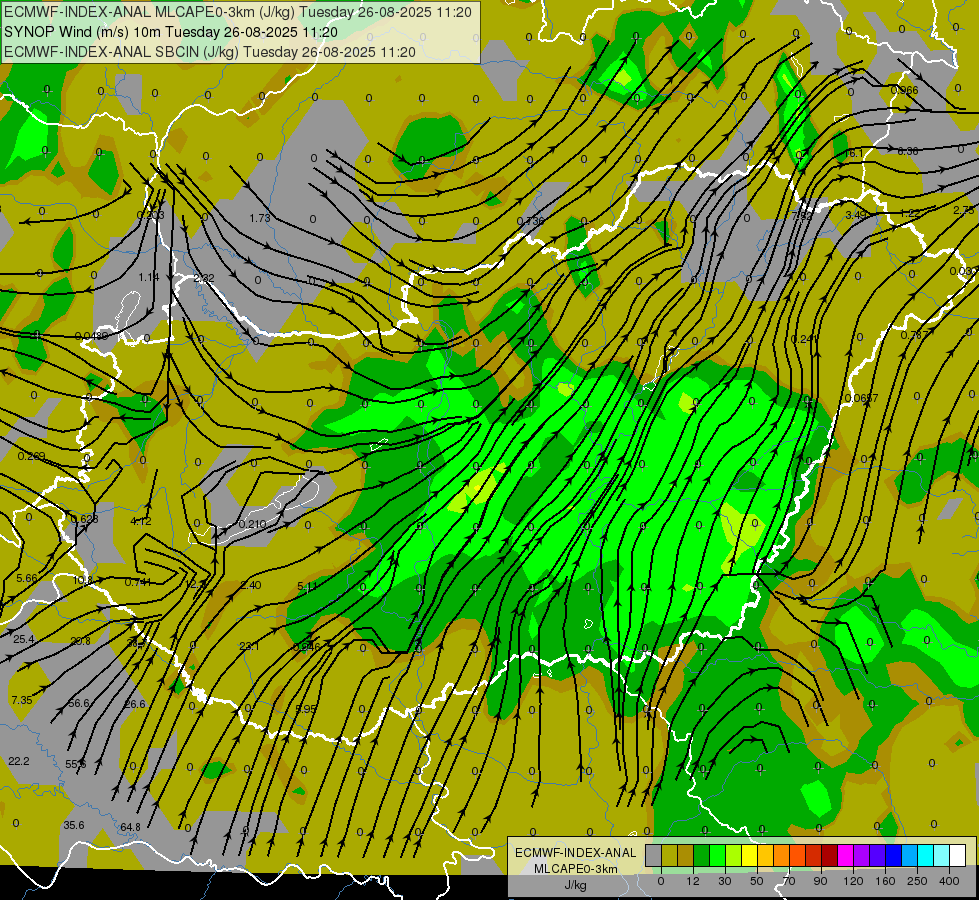Screen dimensions: 979x900
Task: Click the 4.12 value on the map
Action: click(x=140, y=522)
